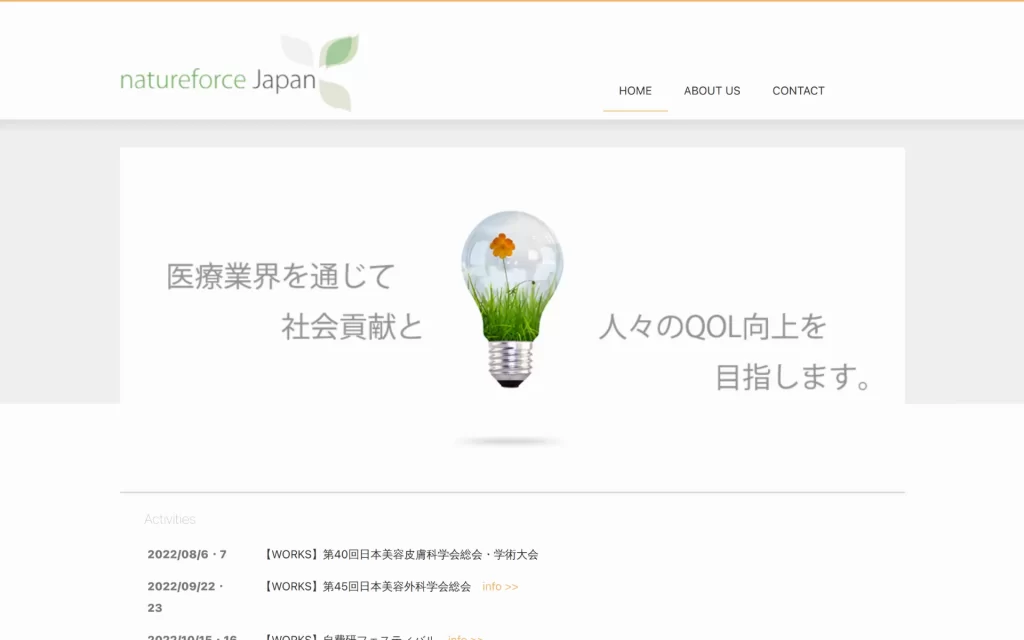This screenshot has width=1024, height=640.
Task: Click the metal screw base of the bulb
Action: (x=510, y=364)
